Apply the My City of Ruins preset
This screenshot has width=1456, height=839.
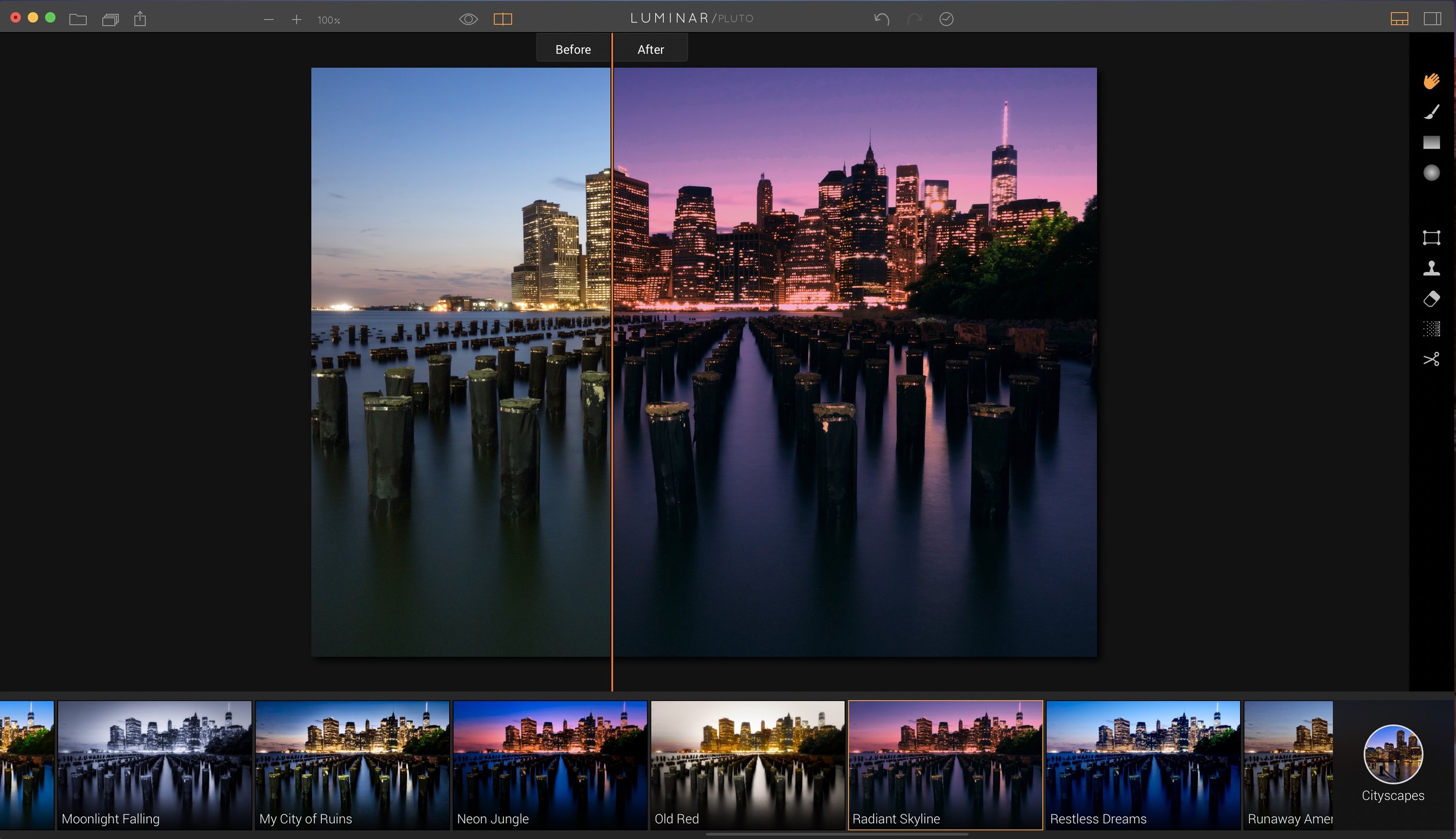(x=352, y=765)
